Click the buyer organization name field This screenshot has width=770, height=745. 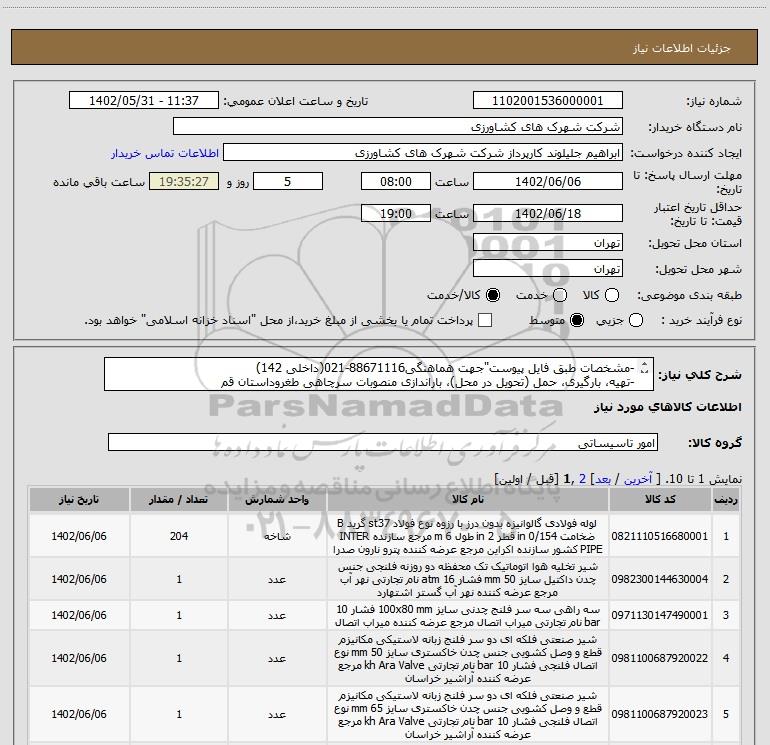[398, 126]
